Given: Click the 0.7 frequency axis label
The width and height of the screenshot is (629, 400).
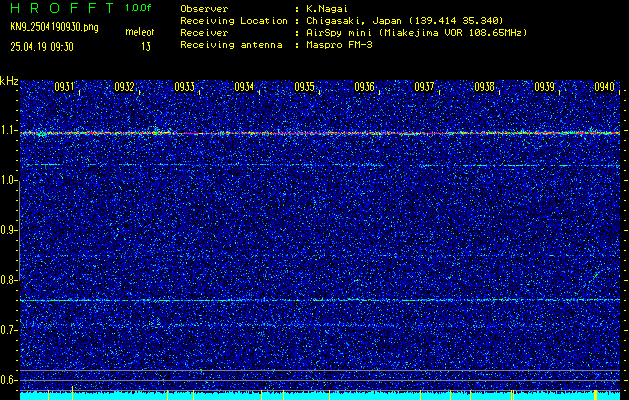Looking at the screenshot, I should pyautogui.click(x=8, y=330).
